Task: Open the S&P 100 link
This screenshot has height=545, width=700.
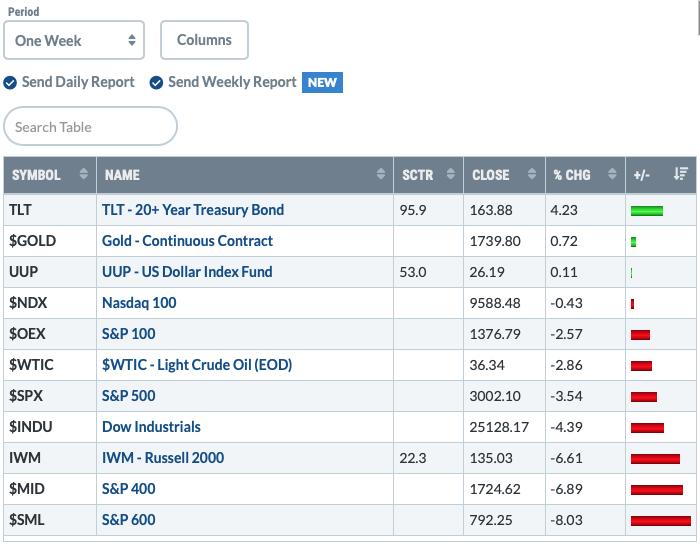Action: point(129,334)
